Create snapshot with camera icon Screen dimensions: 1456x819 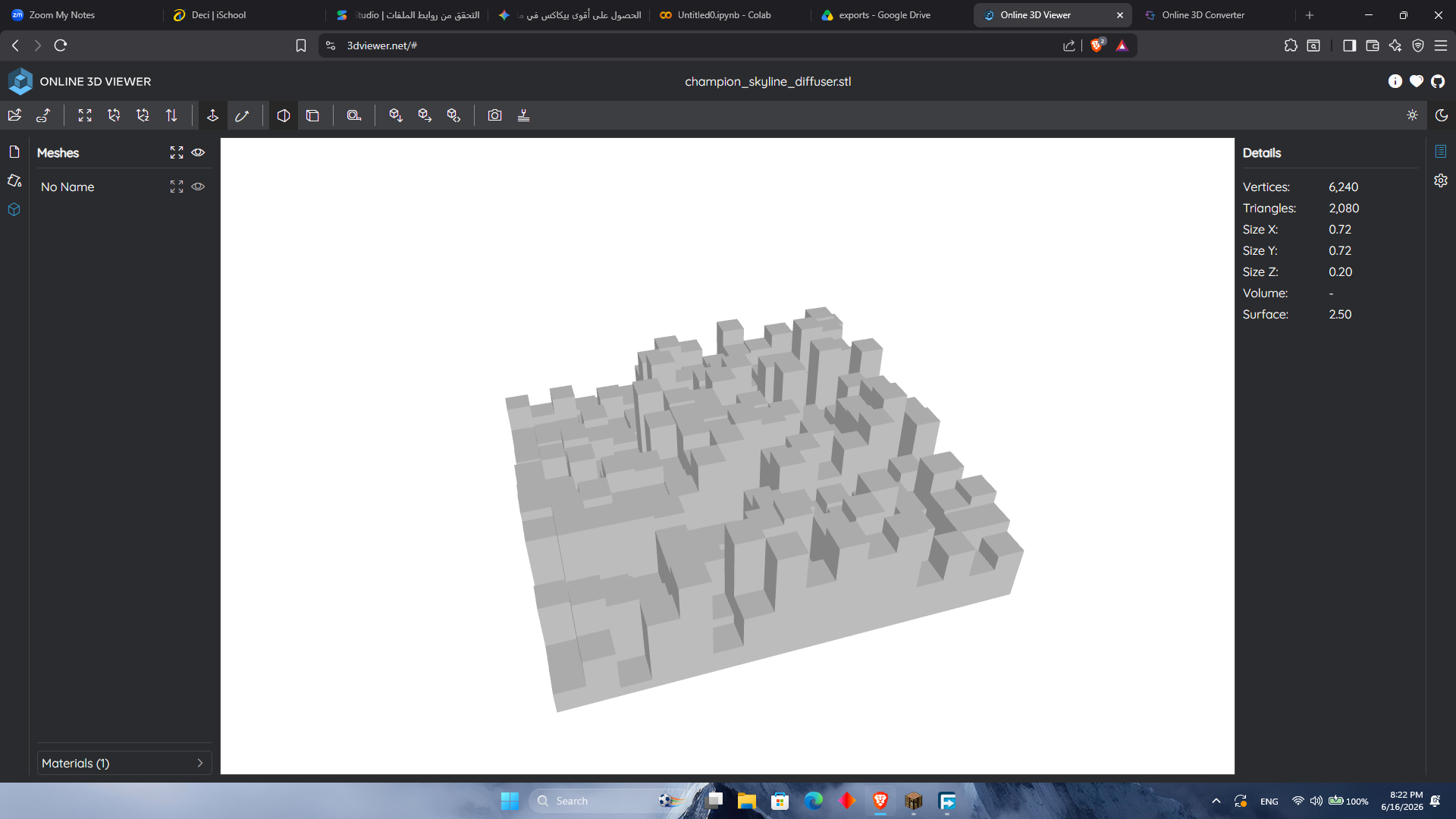click(495, 115)
